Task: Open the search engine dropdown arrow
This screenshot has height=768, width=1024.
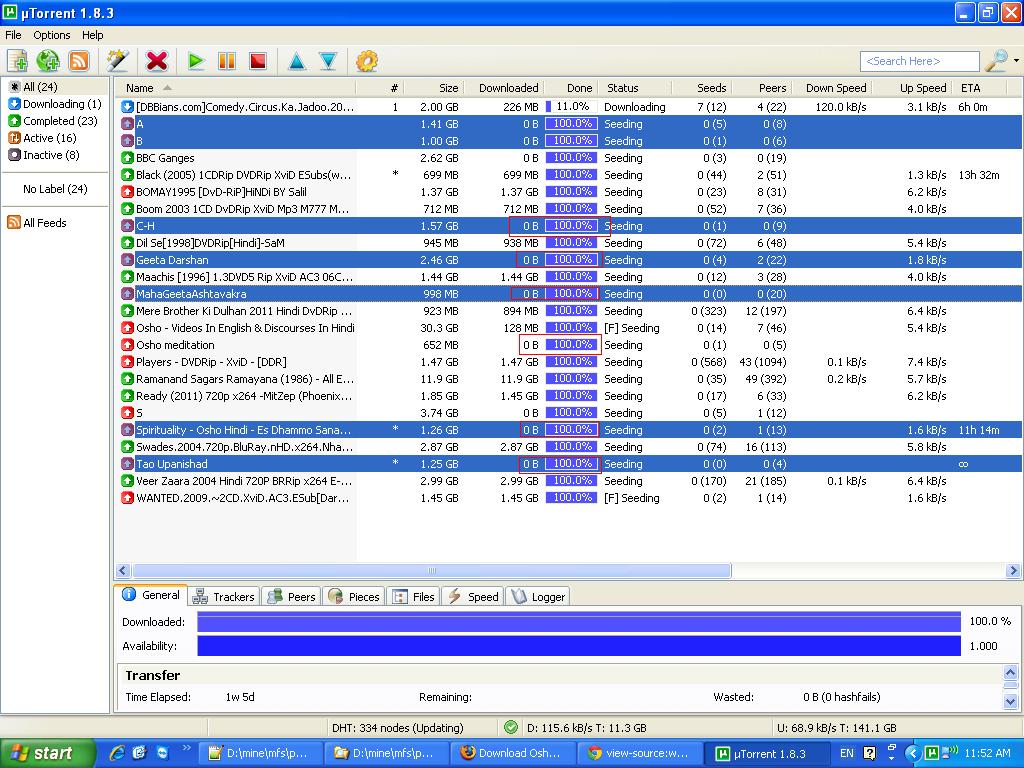Action: point(1016,62)
